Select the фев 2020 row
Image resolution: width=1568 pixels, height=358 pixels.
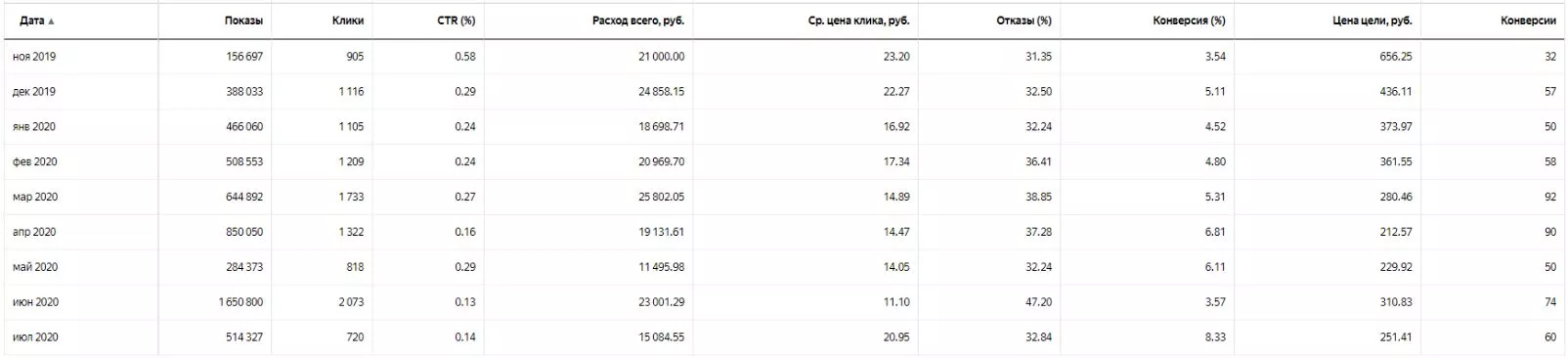coord(784,162)
